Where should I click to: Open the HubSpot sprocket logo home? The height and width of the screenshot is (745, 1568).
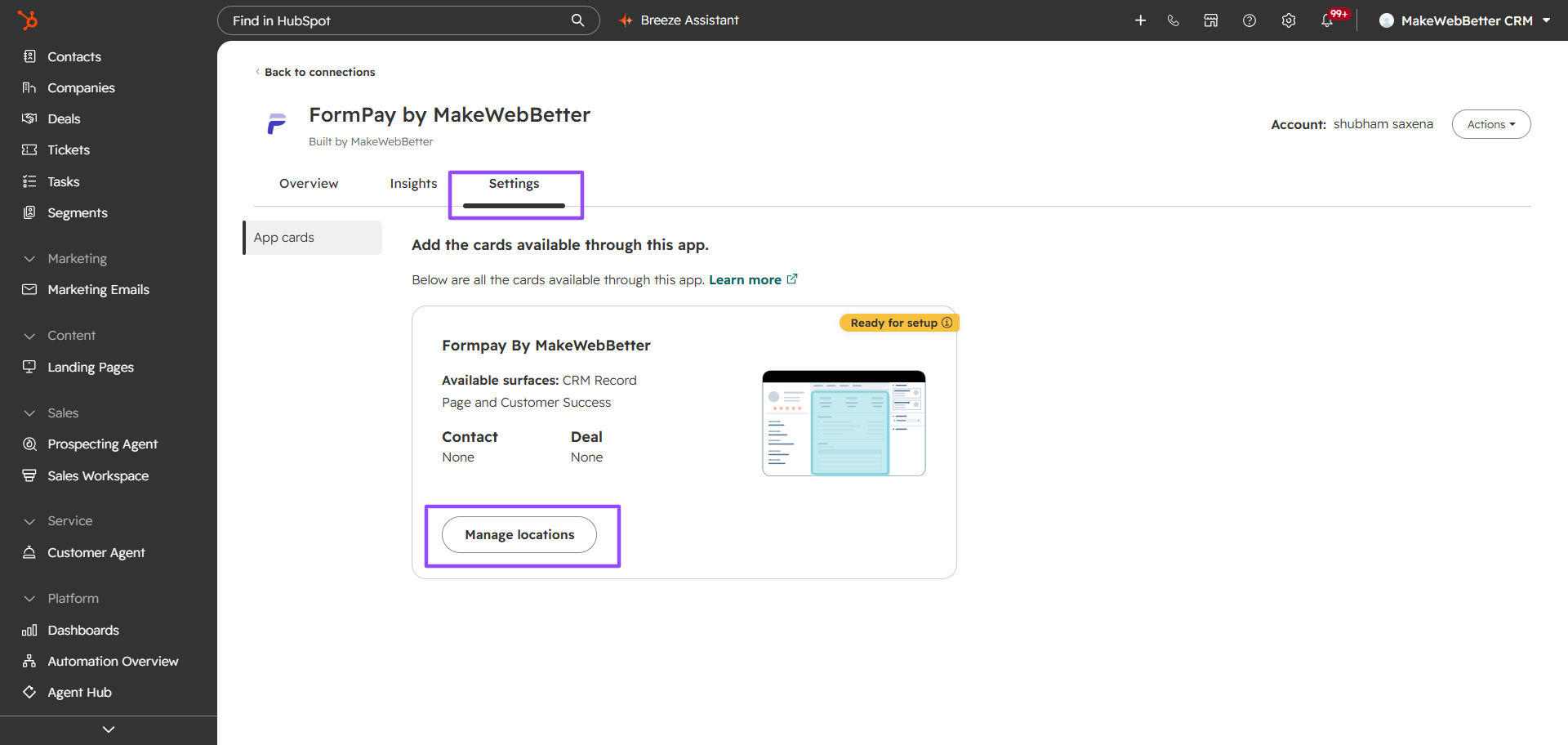click(28, 20)
